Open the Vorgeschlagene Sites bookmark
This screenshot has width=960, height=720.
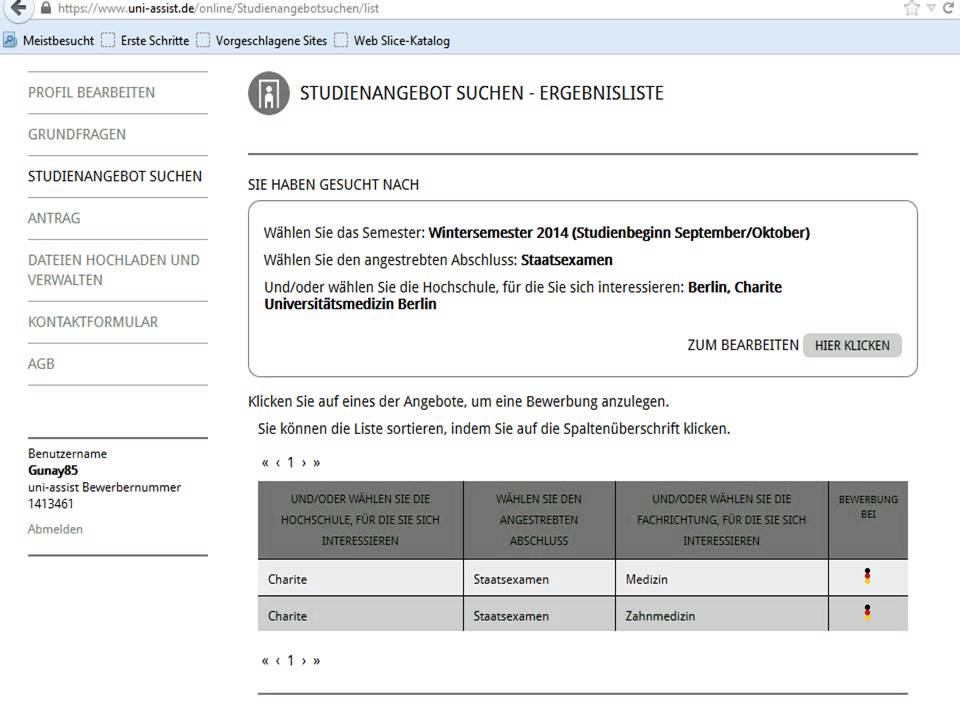261,40
